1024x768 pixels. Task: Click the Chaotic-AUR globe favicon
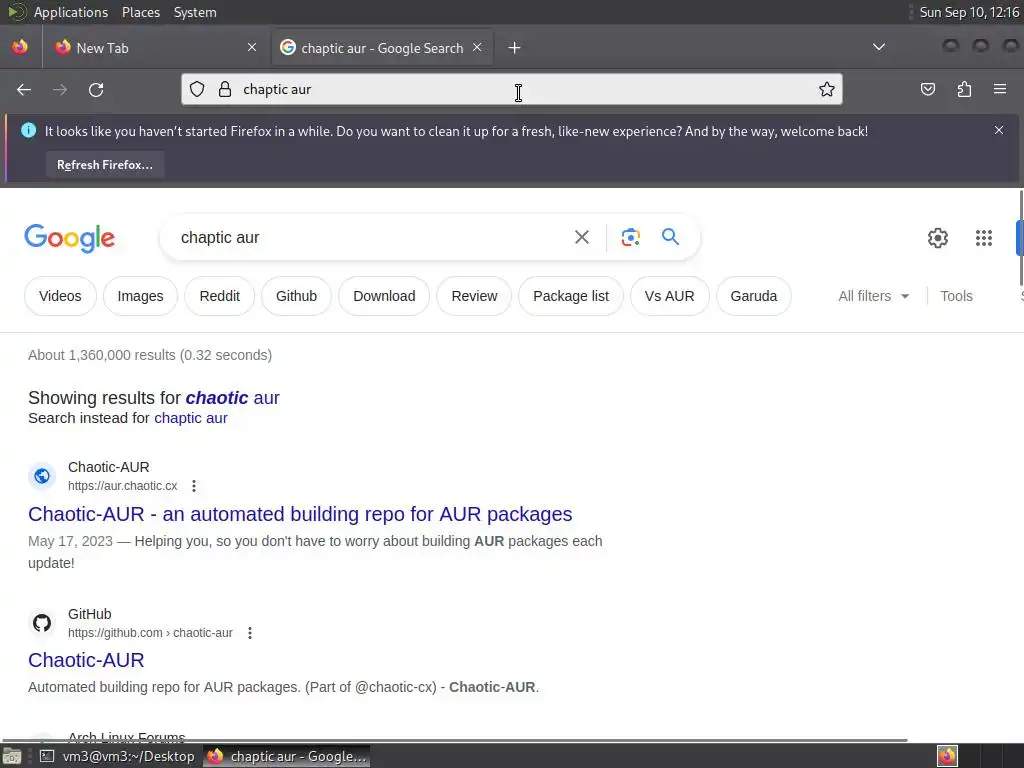coord(42,476)
